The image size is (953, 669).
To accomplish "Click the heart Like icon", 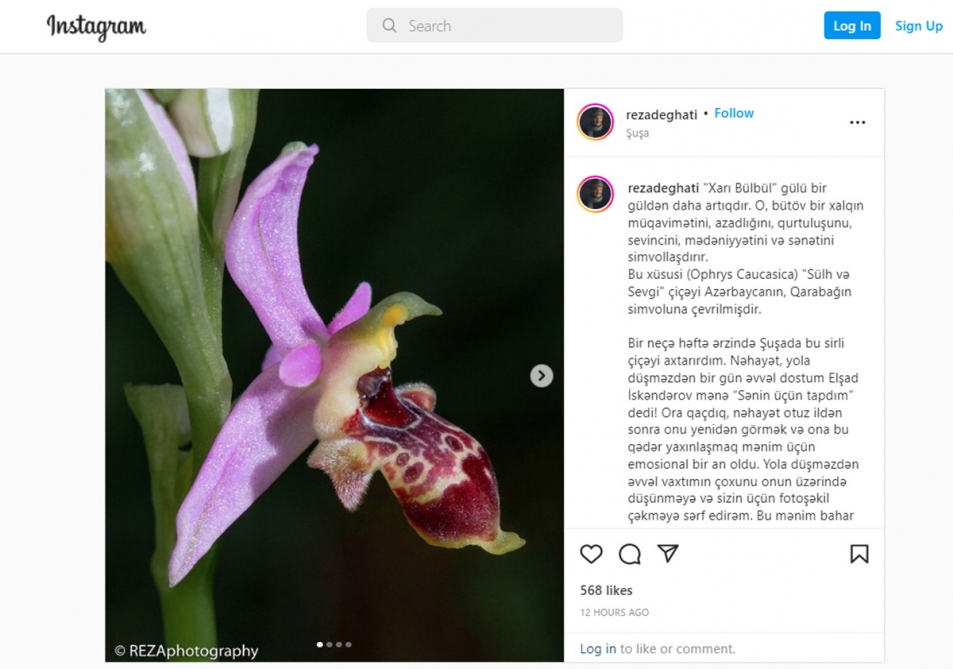I will click(591, 554).
